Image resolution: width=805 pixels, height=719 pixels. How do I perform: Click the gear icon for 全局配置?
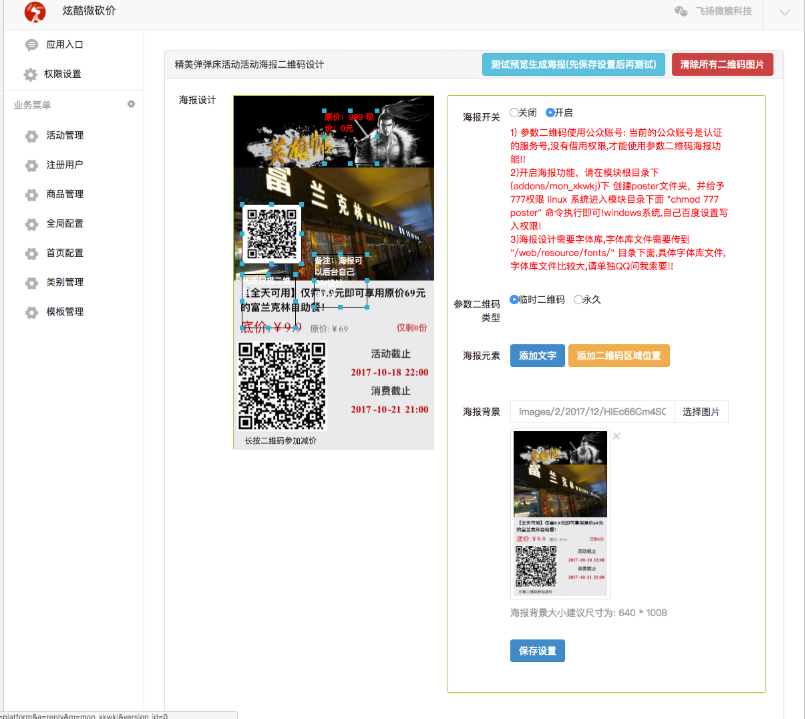(32, 224)
